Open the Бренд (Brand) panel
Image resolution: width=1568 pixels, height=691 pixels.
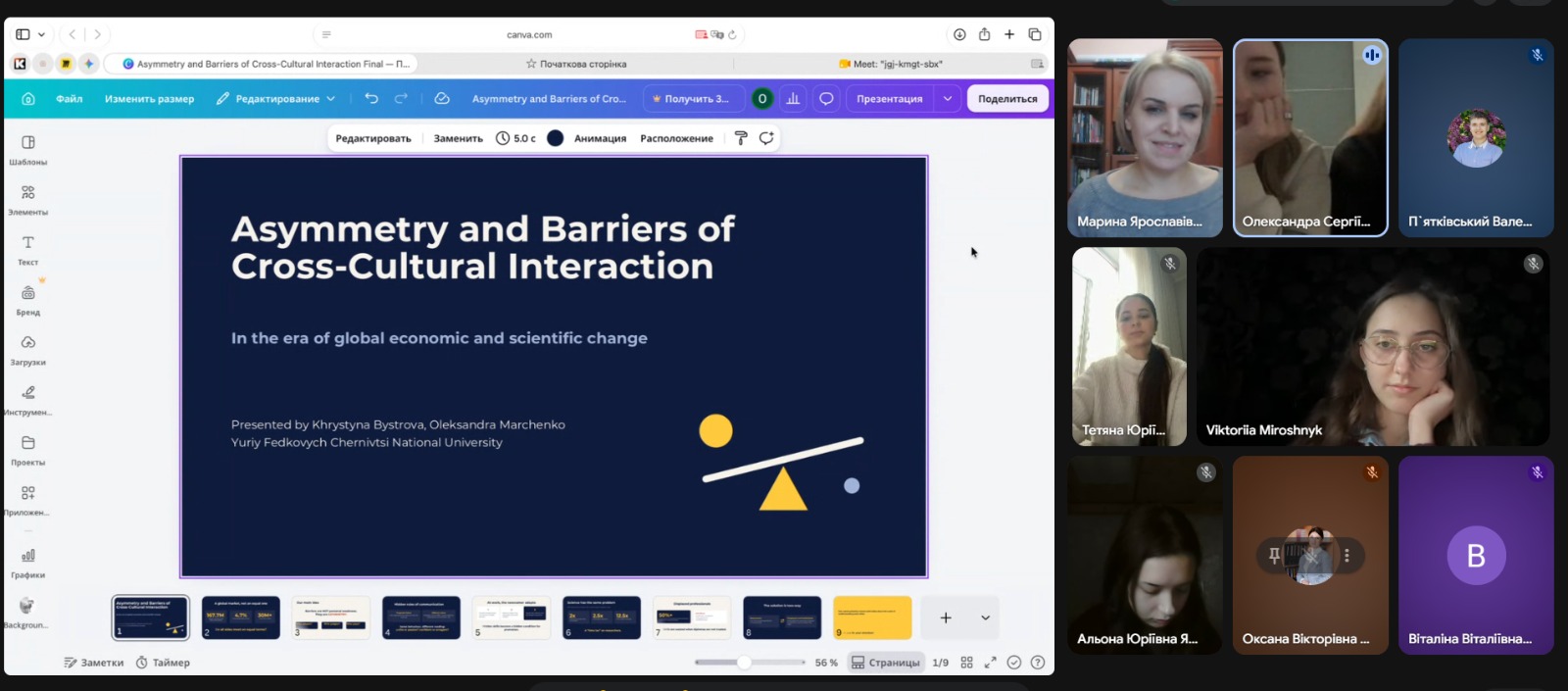tap(28, 299)
